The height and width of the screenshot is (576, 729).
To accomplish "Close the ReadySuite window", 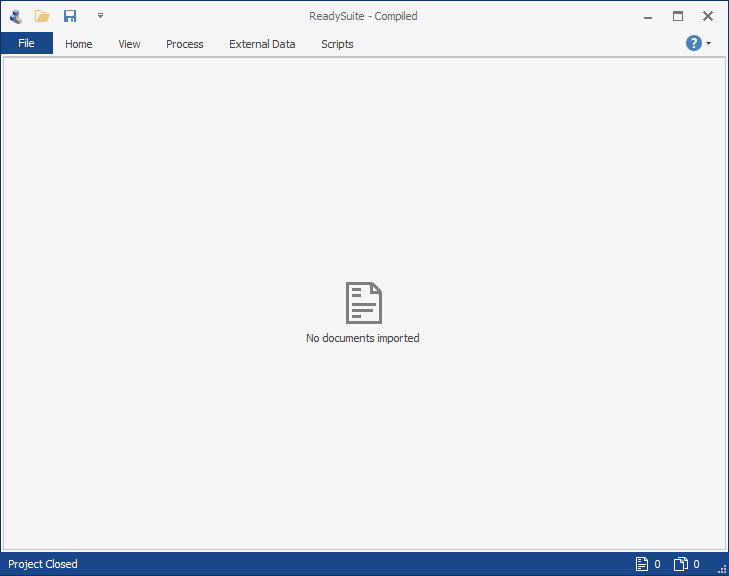I will tap(708, 16).
